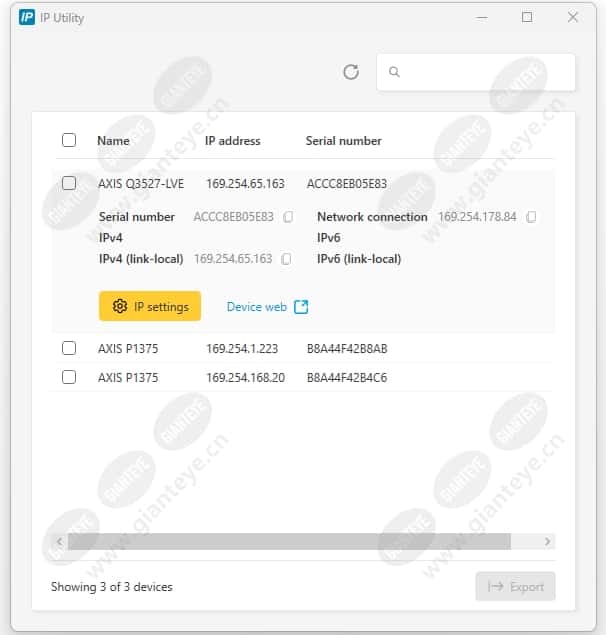Click IP address 169.254.168.20
The image size is (606, 635).
click(x=245, y=378)
